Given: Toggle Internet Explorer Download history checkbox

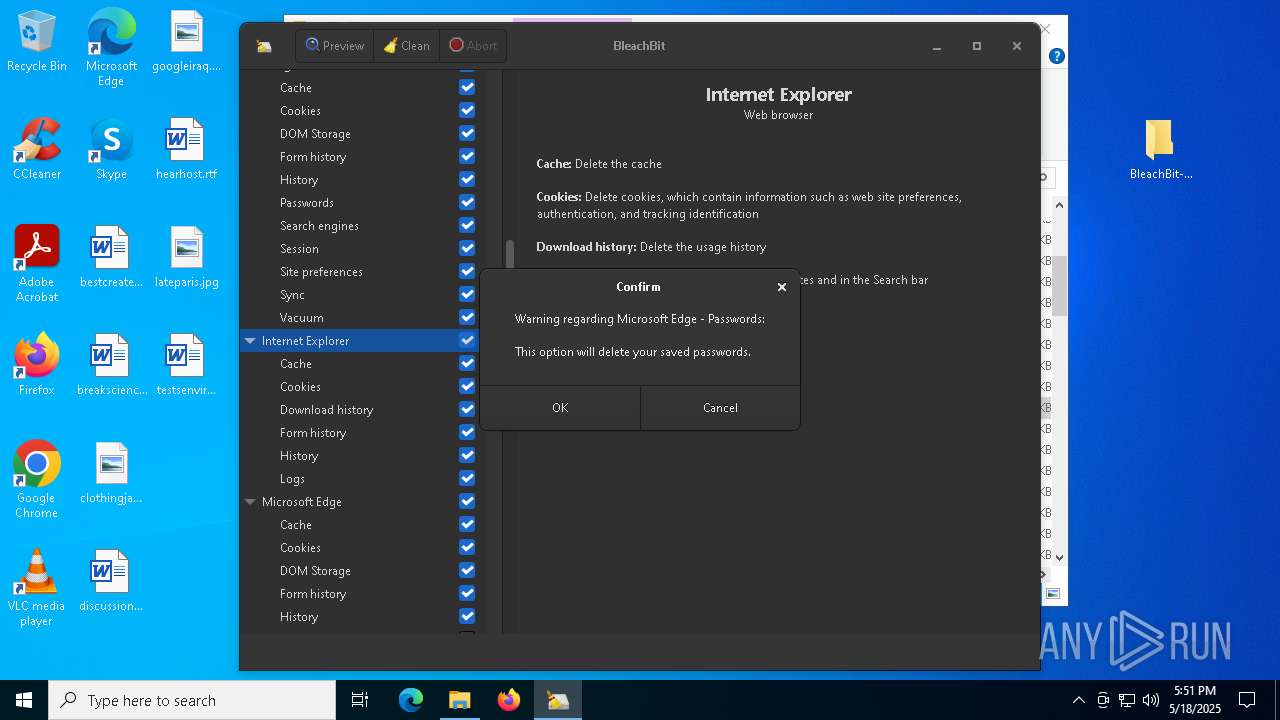Looking at the screenshot, I should pos(467,410).
